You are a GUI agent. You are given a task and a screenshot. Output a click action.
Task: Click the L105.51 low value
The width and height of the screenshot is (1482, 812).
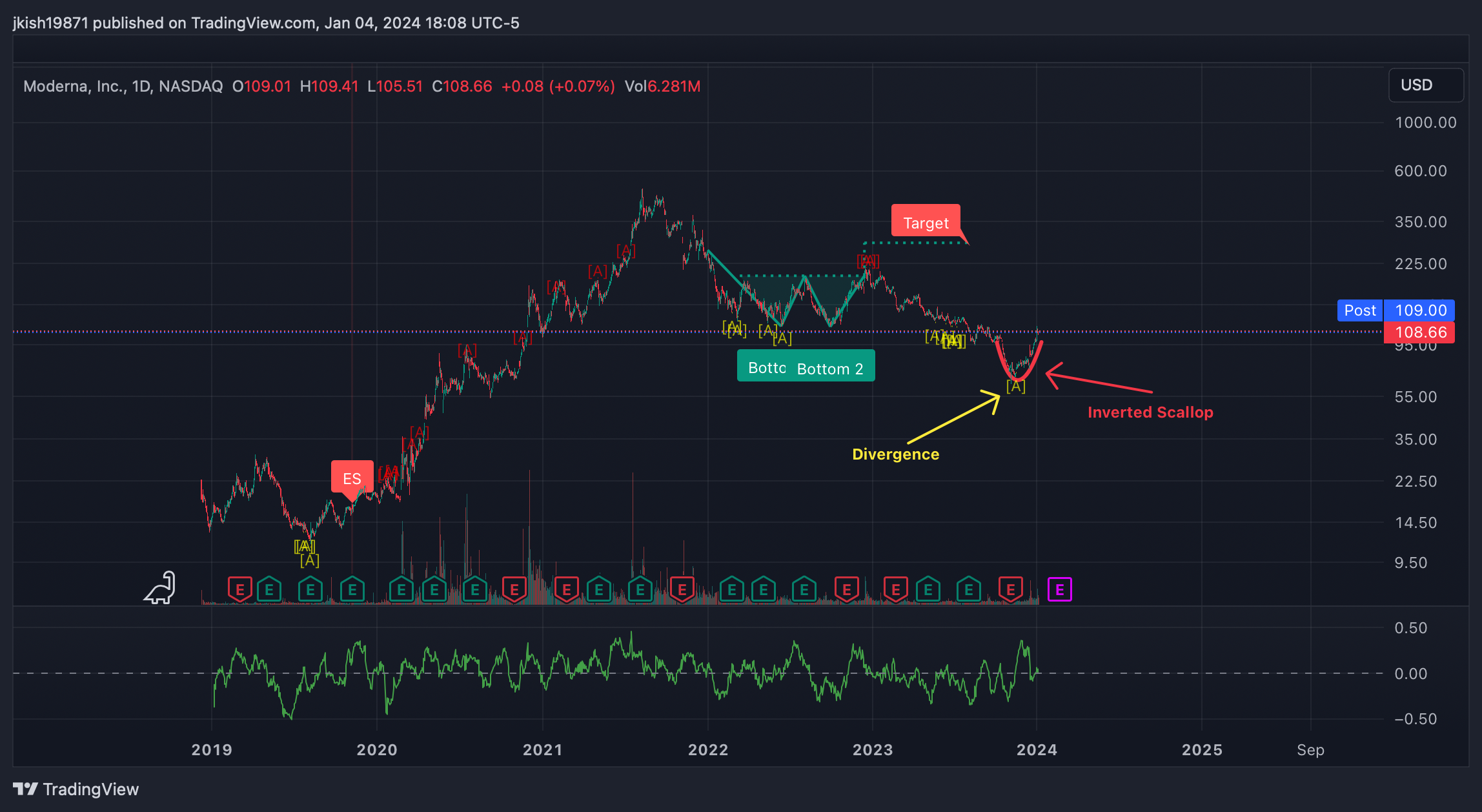point(395,86)
